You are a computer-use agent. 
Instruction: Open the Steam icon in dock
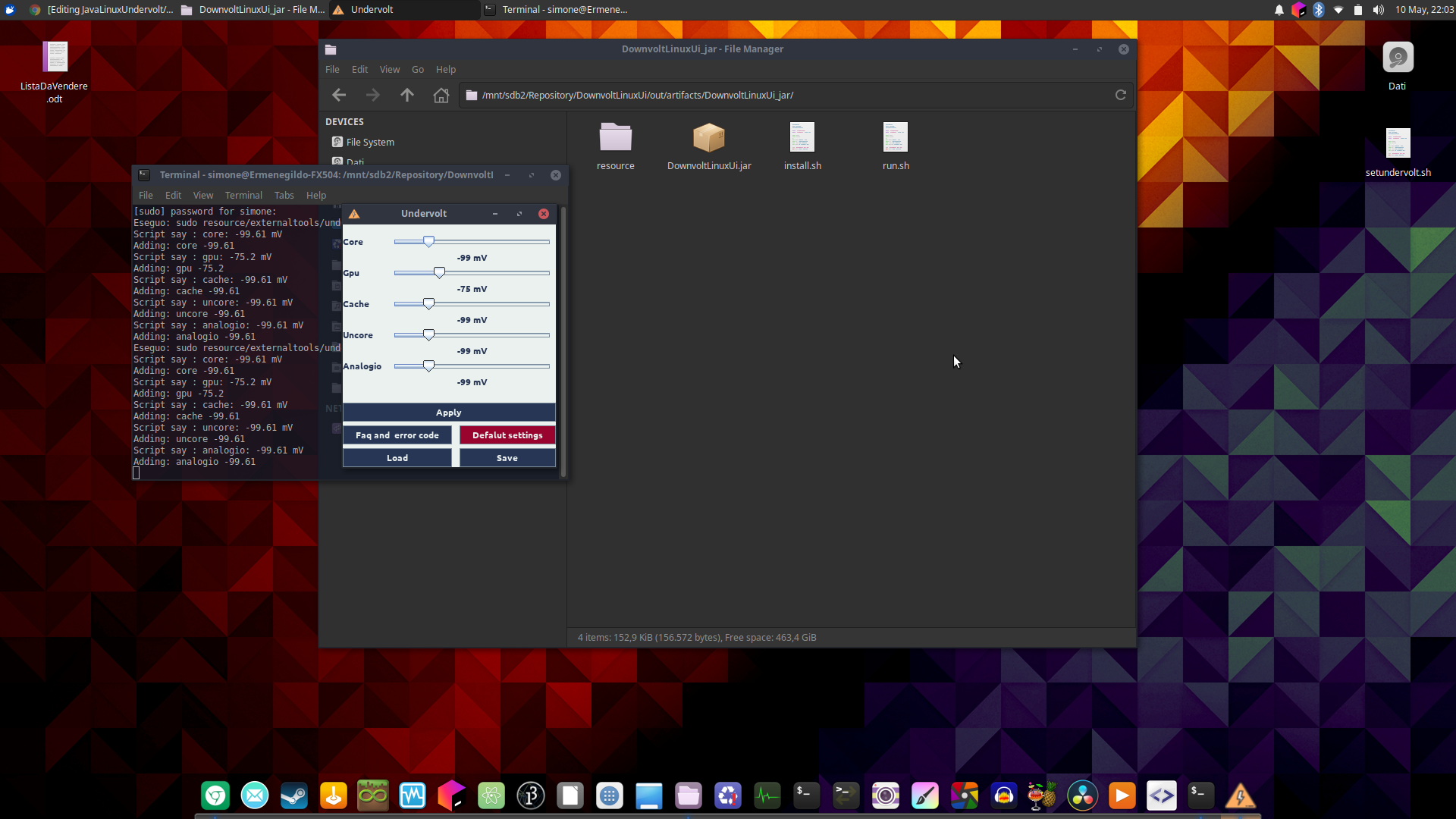[x=294, y=795]
